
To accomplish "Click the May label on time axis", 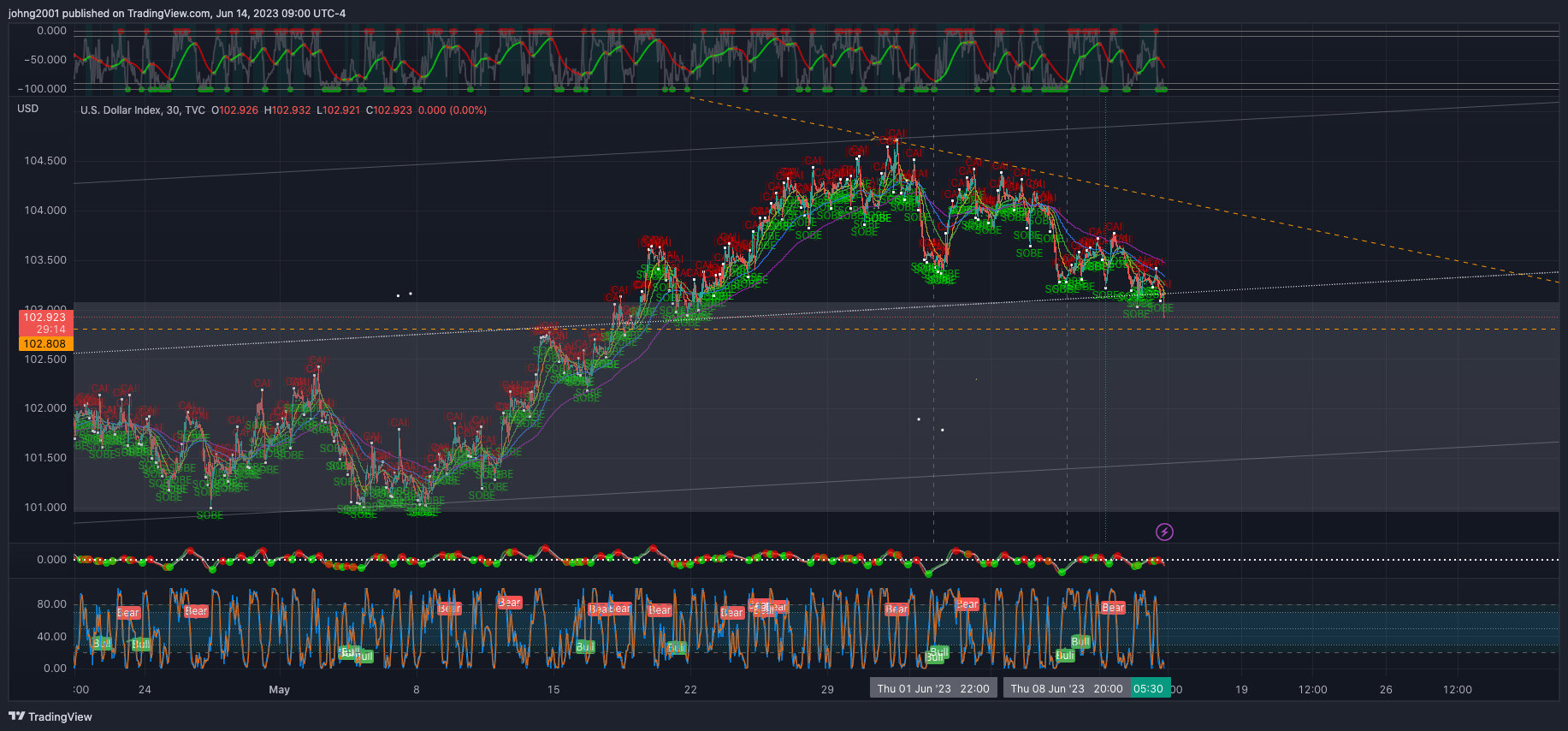I will [280, 690].
